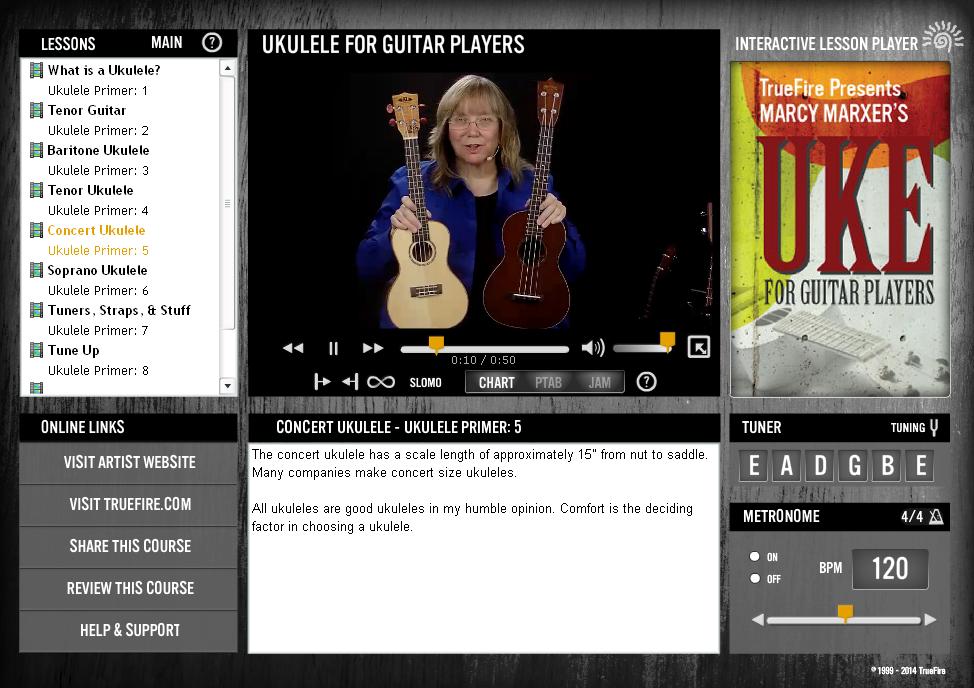Screen dimensions: 974x688
Task: Set loop start point marker icon
Action: point(322,381)
